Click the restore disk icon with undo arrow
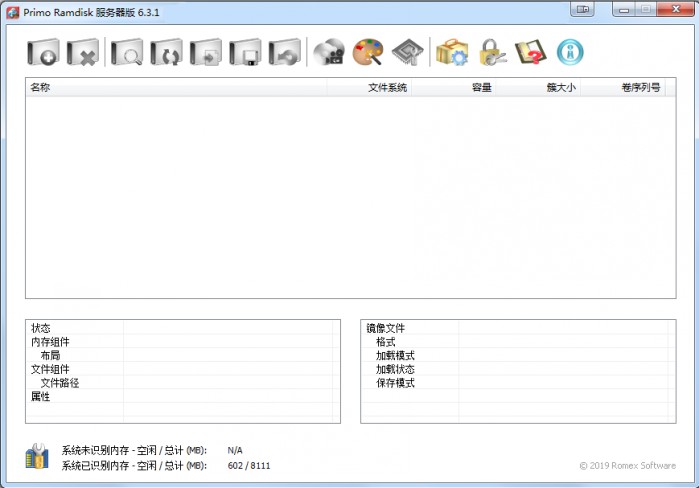 [x=284, y=52]
